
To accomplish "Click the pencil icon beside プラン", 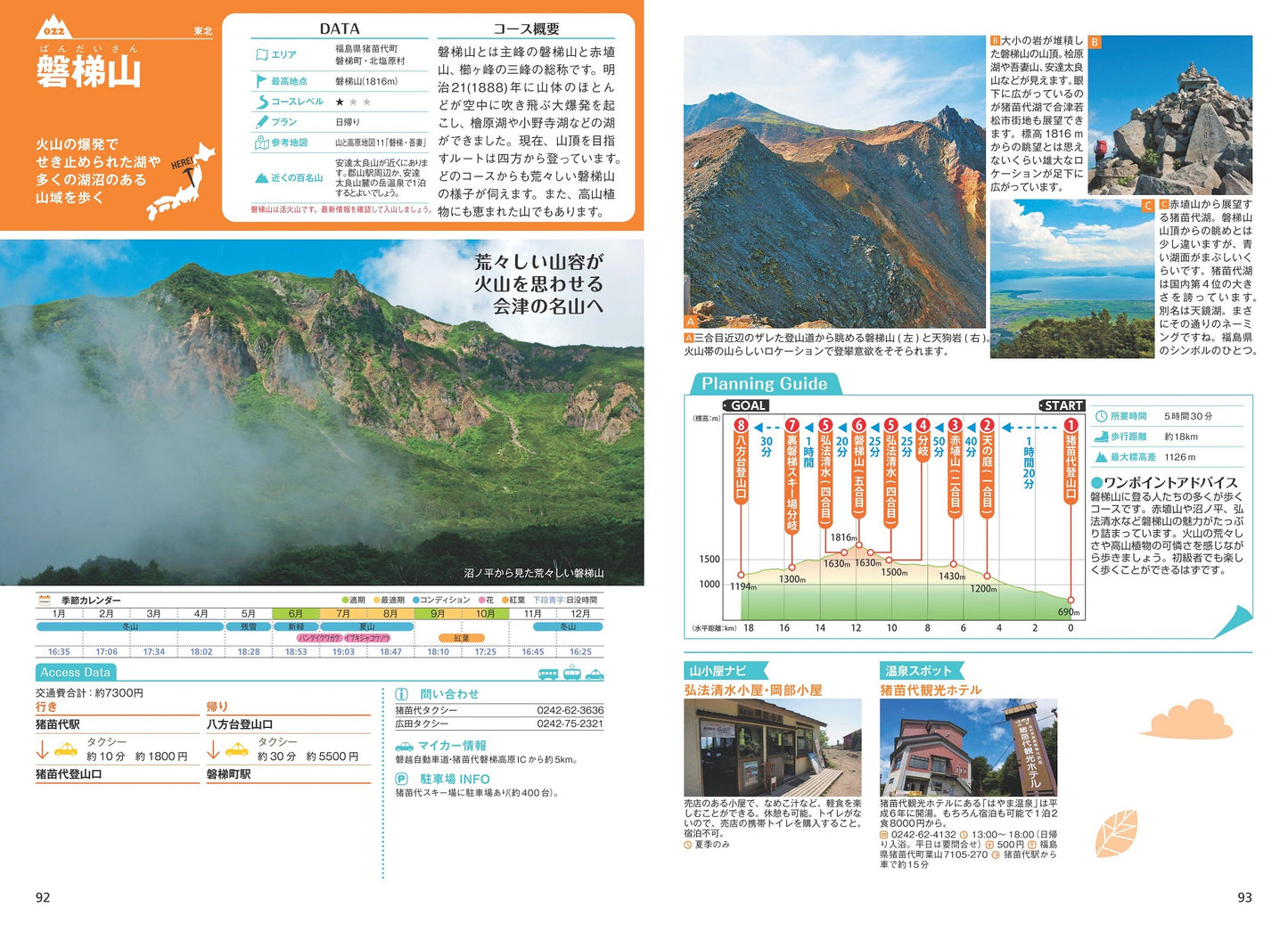I will tap(261, 122).
